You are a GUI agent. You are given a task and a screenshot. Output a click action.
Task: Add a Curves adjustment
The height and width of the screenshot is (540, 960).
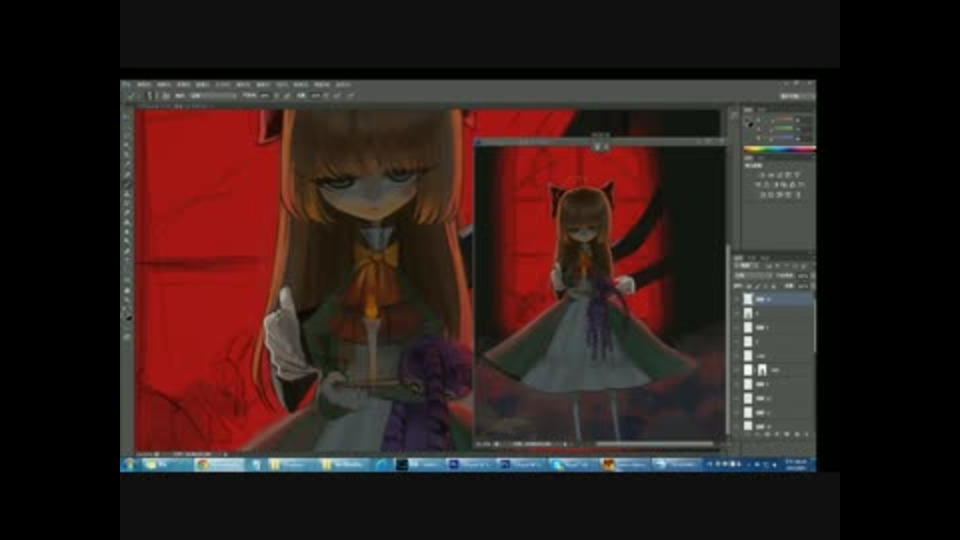click(779, 176)
